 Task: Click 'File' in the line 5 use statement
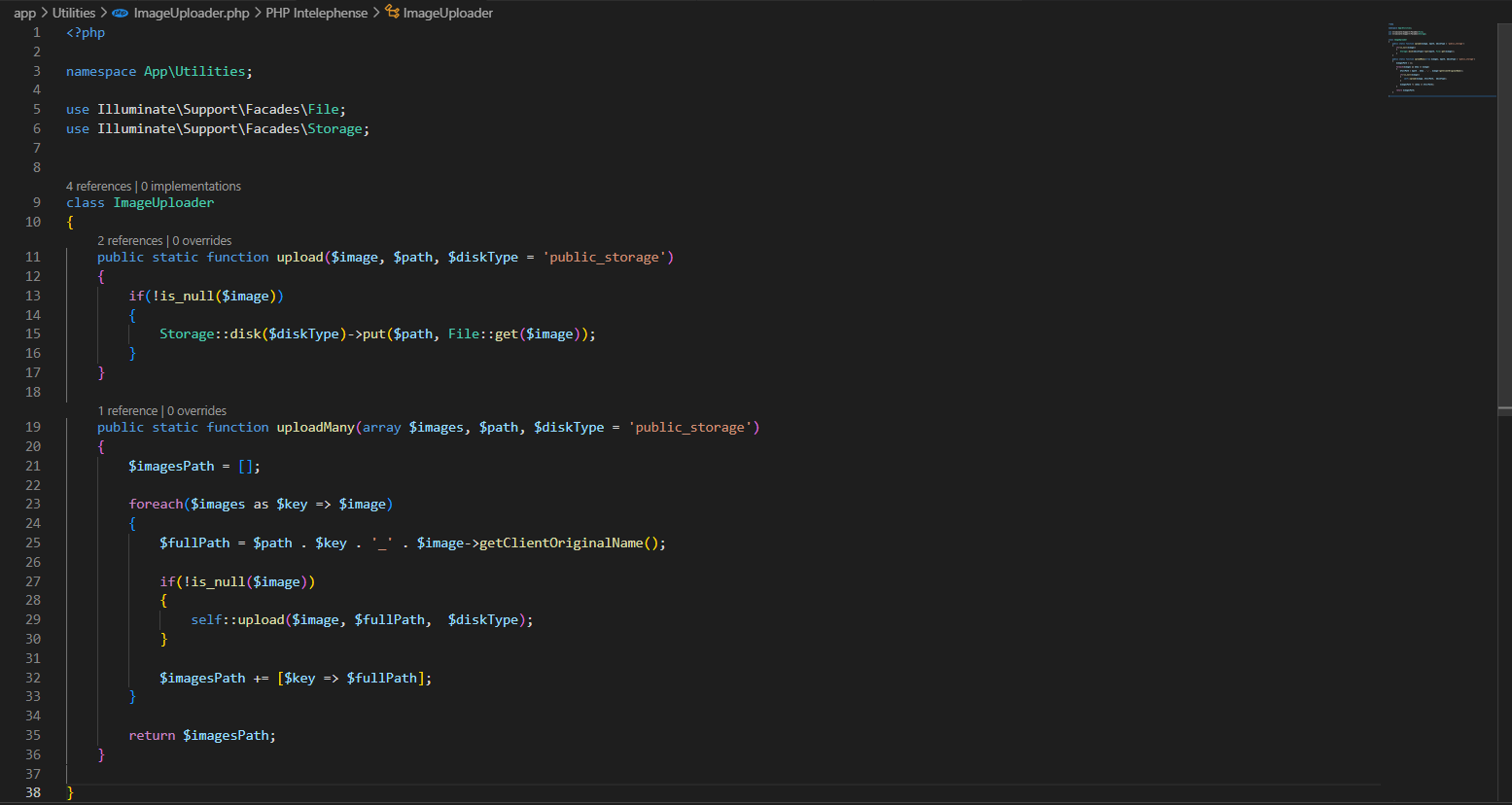pyautogui.click(x=323, y=109)
